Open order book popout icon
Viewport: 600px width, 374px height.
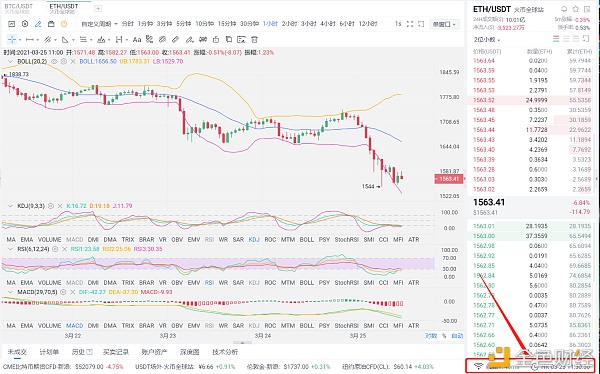(586, 39)
